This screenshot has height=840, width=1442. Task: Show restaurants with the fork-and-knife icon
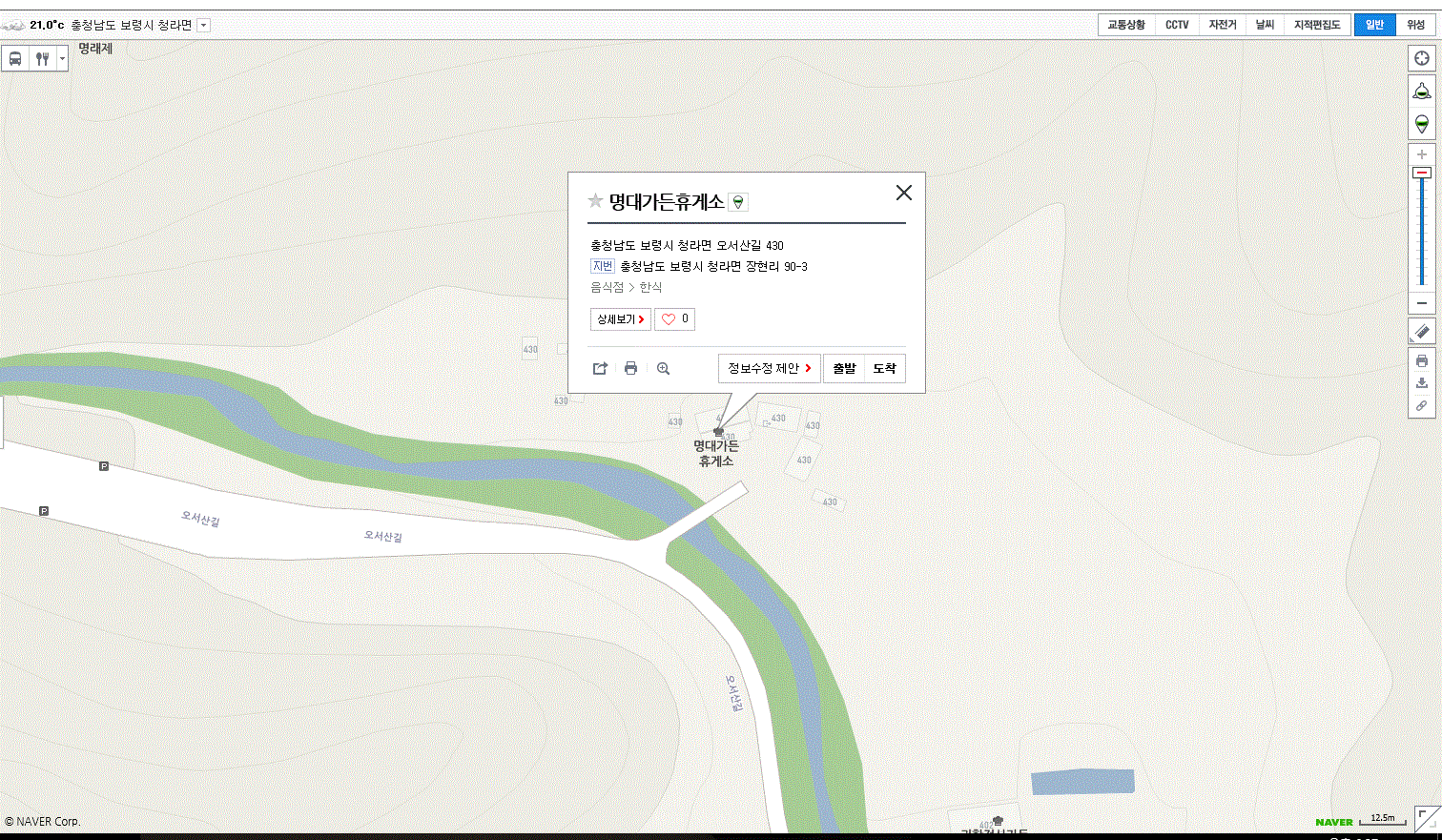42,58
